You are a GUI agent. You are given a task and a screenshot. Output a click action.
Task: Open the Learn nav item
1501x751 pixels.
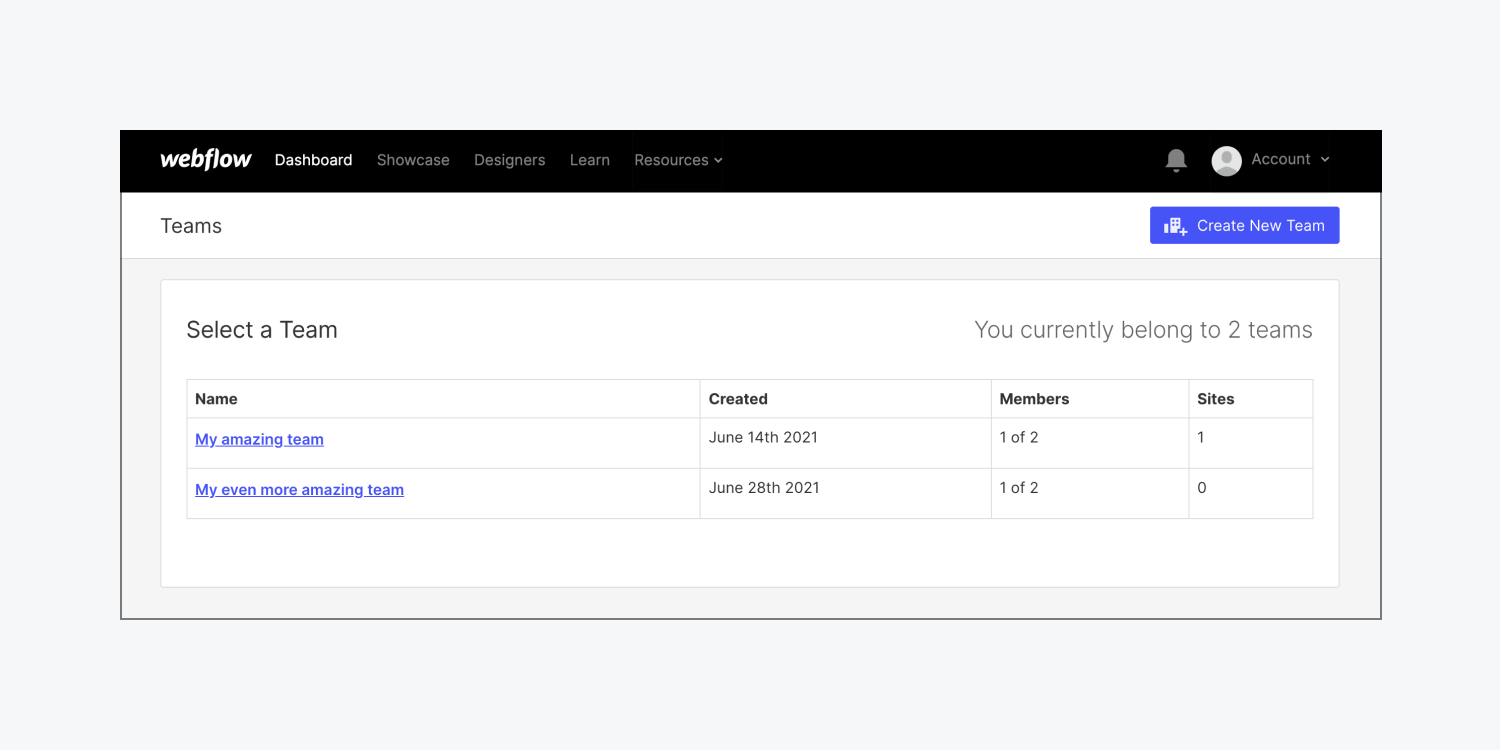pos(590,160)
